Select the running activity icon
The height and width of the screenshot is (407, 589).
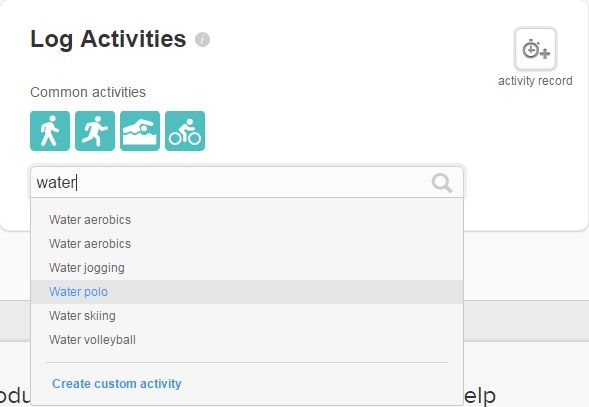[x=95, y=131]
